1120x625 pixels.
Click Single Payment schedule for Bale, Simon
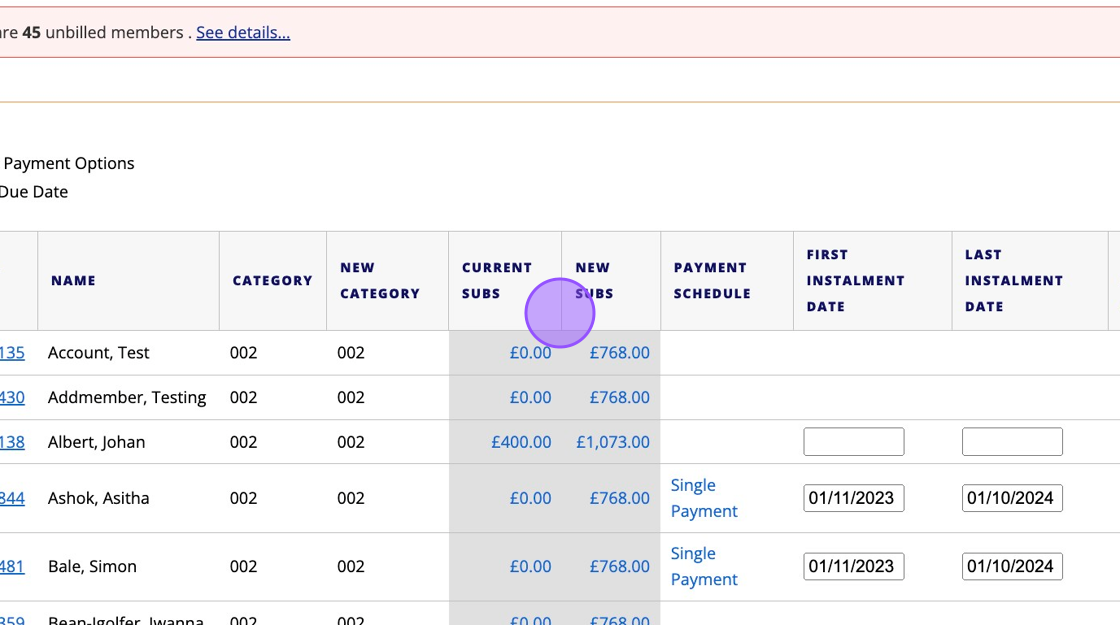[x=704, y=566]
